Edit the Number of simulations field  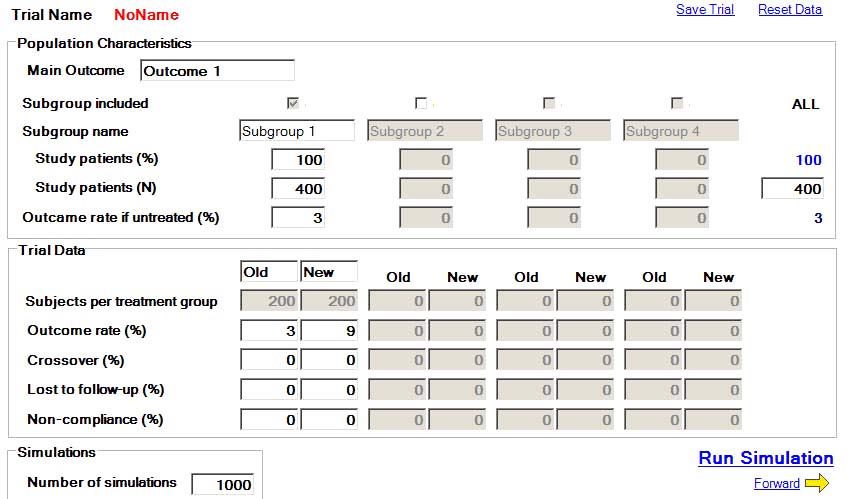pos(222,484)
